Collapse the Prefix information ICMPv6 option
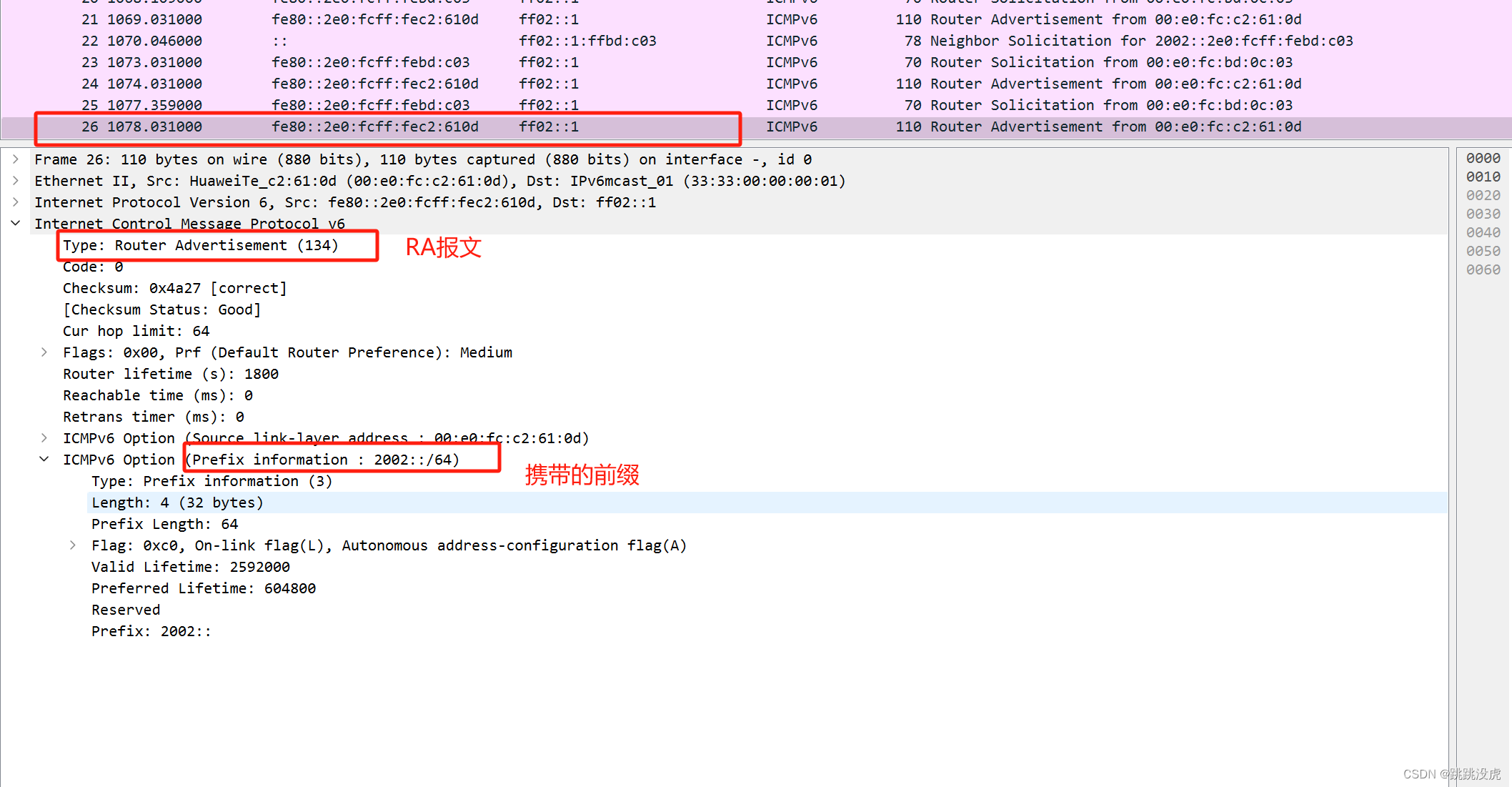Viewport: 1512px width, 787px height. click(x=44, y=460)
